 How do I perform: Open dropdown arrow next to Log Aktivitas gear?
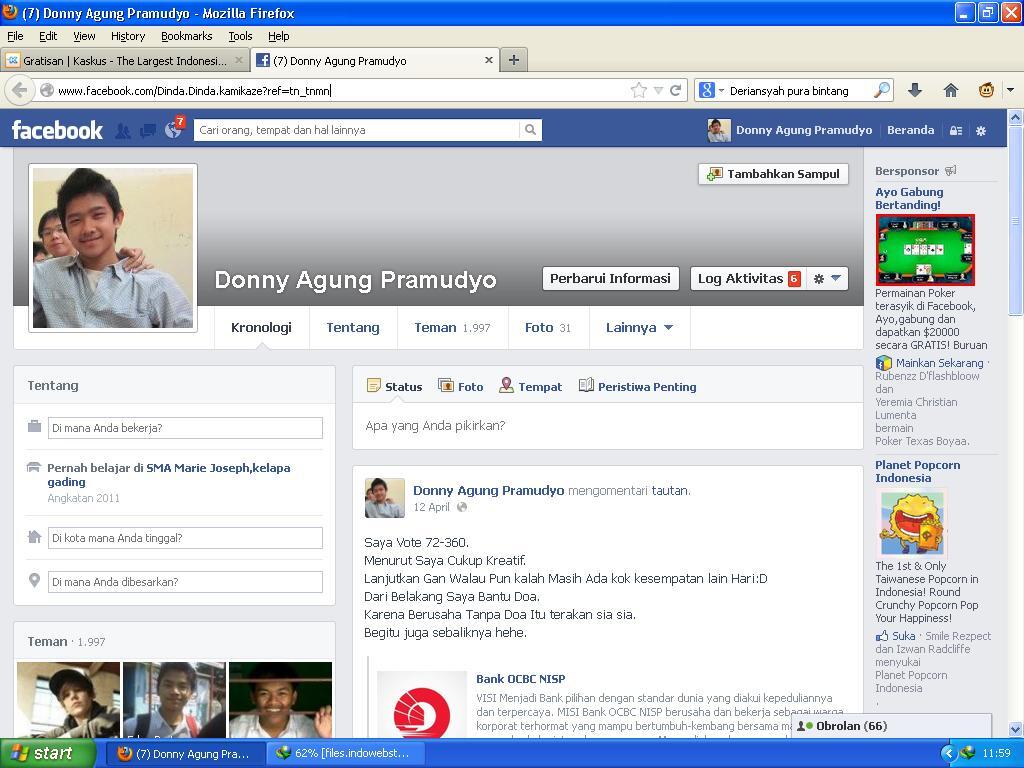point(836,278)
